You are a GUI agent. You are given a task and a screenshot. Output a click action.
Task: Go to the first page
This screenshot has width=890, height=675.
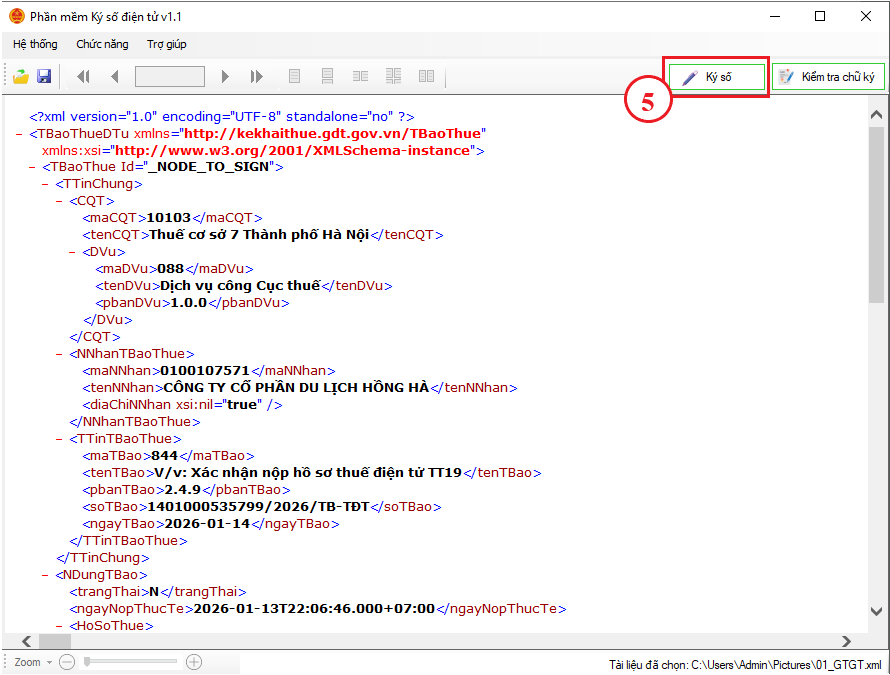(x=83, y=76)
